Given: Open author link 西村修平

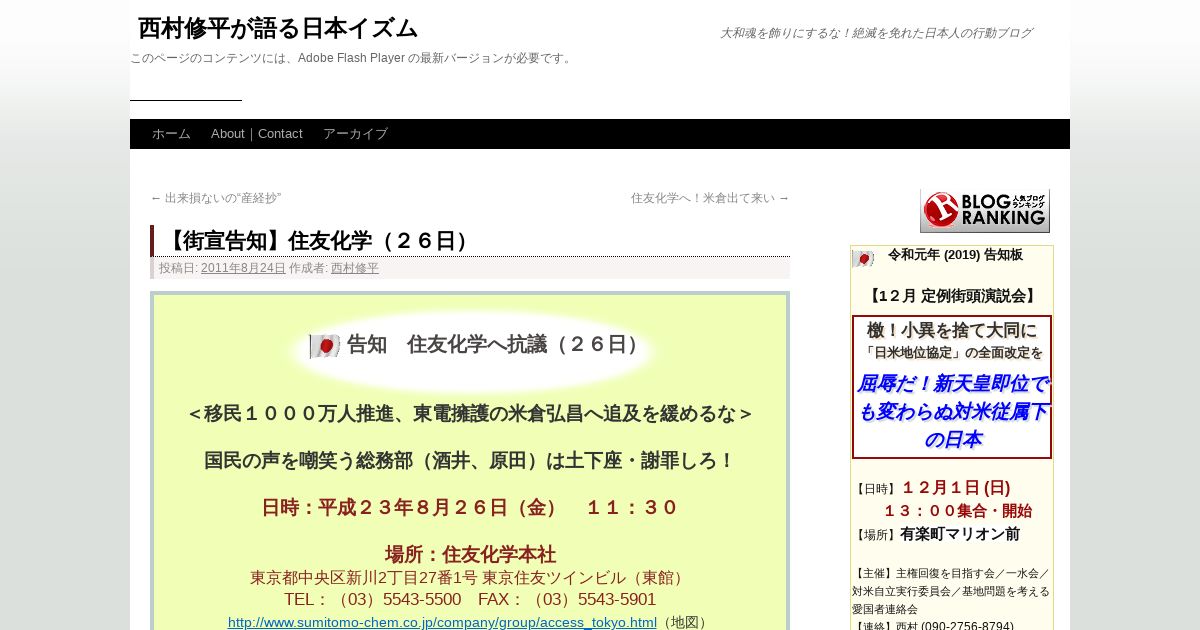Looking at the screenshot, I should point(355,268).
